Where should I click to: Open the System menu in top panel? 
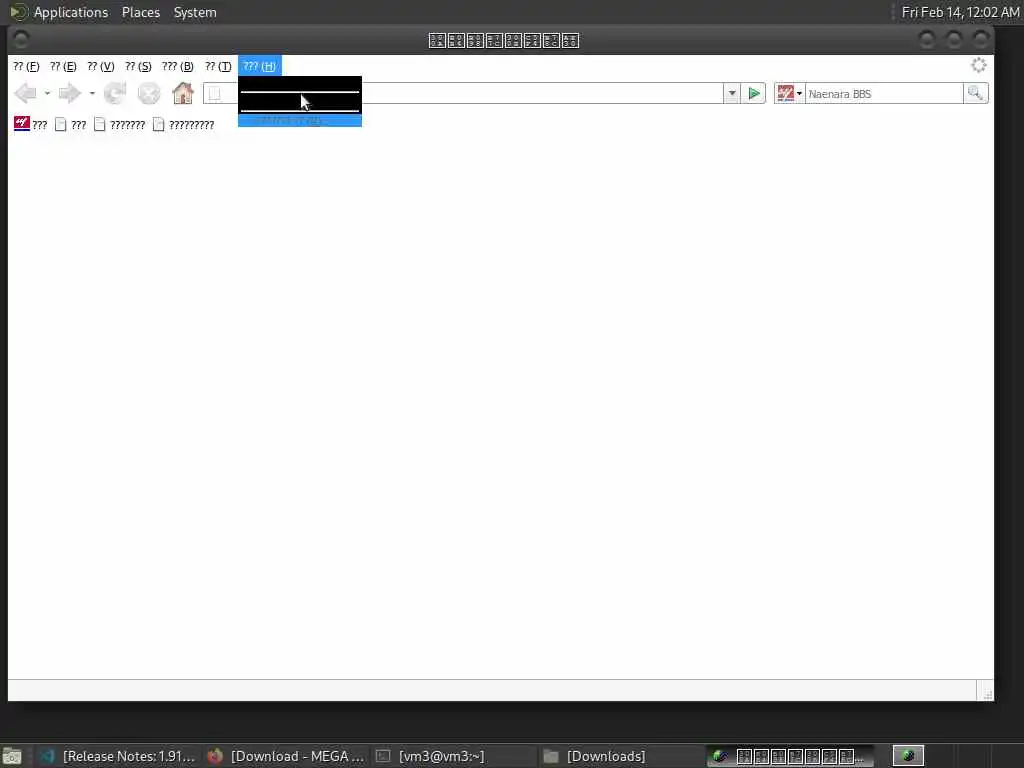click(x=195, y=12)
